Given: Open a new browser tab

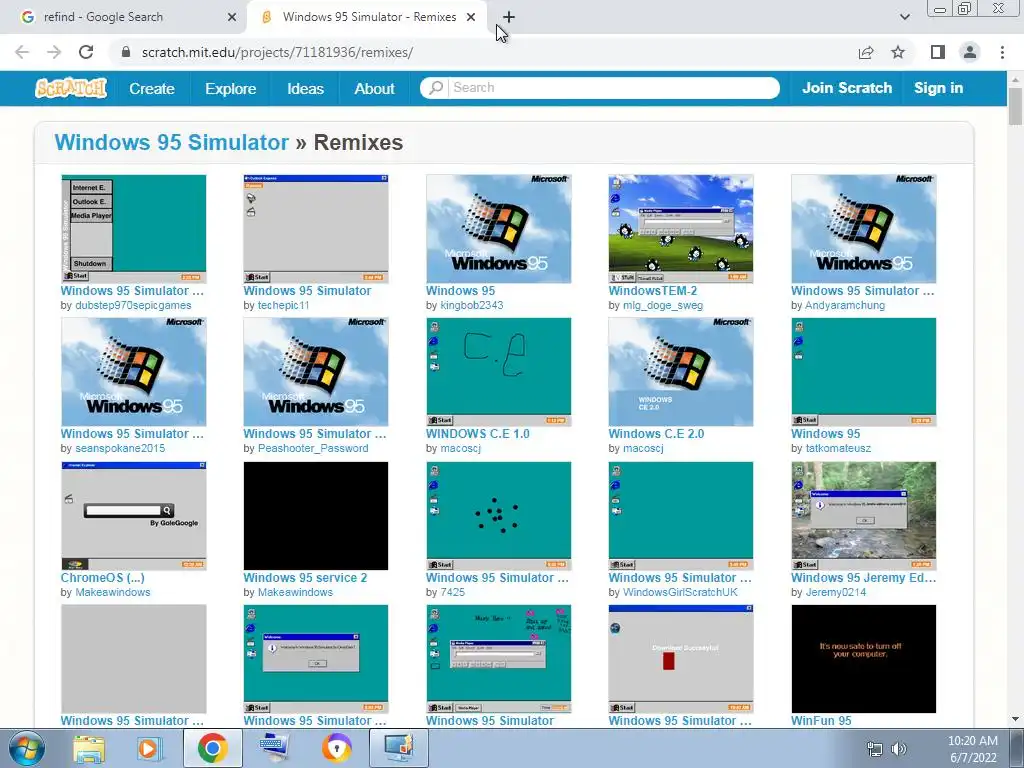Looking at the screenshot, I should pyautogui.click(x=509, y=17).
